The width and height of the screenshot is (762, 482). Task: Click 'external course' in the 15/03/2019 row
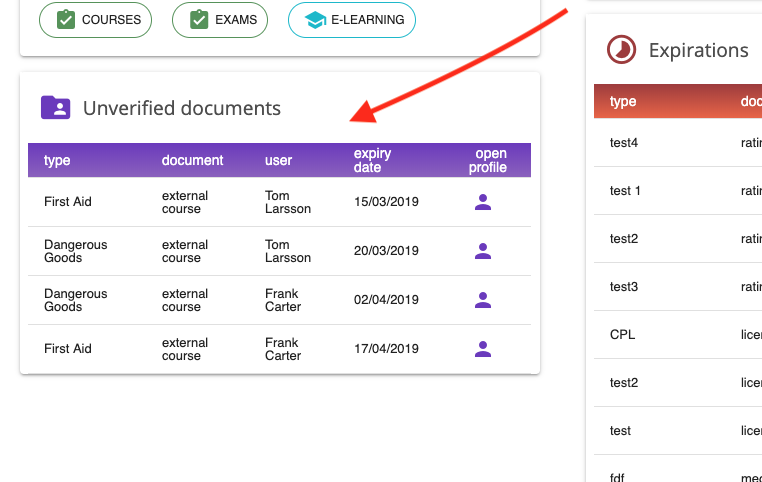tap(185, 202)
